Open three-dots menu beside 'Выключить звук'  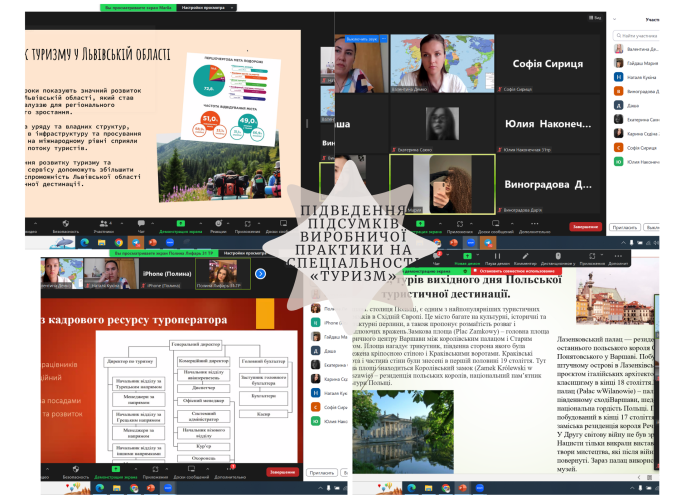383,39
